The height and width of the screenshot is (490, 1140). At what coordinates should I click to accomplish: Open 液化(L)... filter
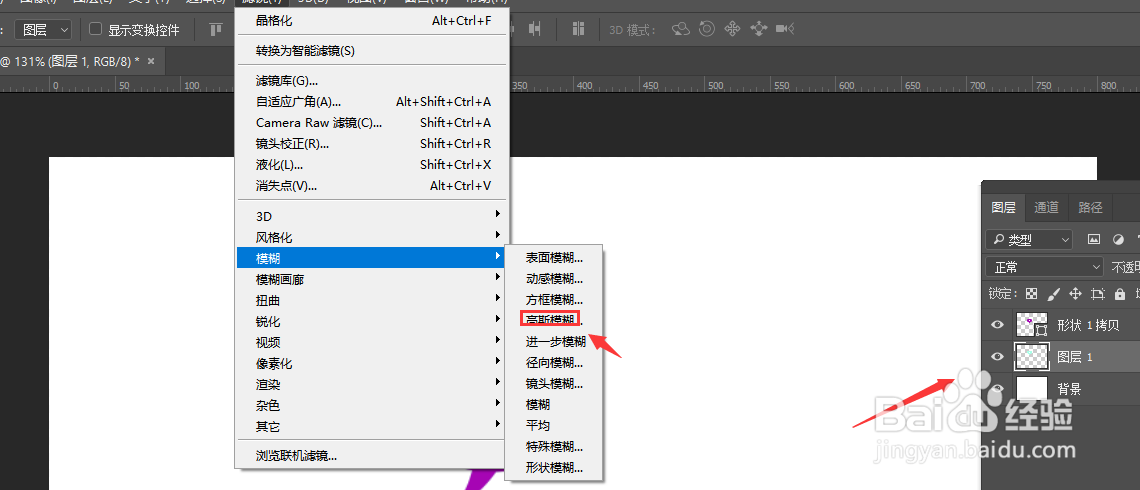pyautogui.click(x=371, y=165)
